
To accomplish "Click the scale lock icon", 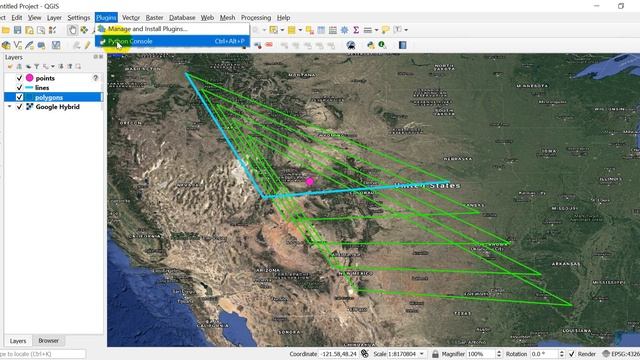I will 435,354.
